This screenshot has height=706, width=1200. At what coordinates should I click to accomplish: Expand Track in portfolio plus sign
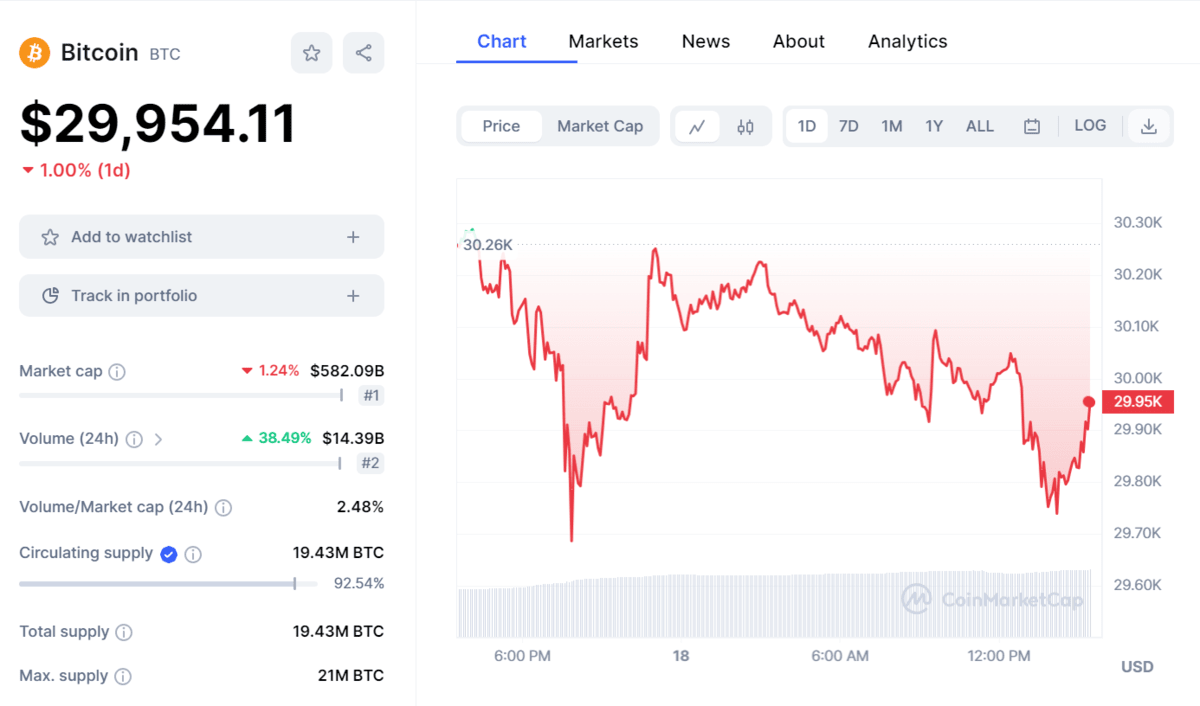coord(353,296)
